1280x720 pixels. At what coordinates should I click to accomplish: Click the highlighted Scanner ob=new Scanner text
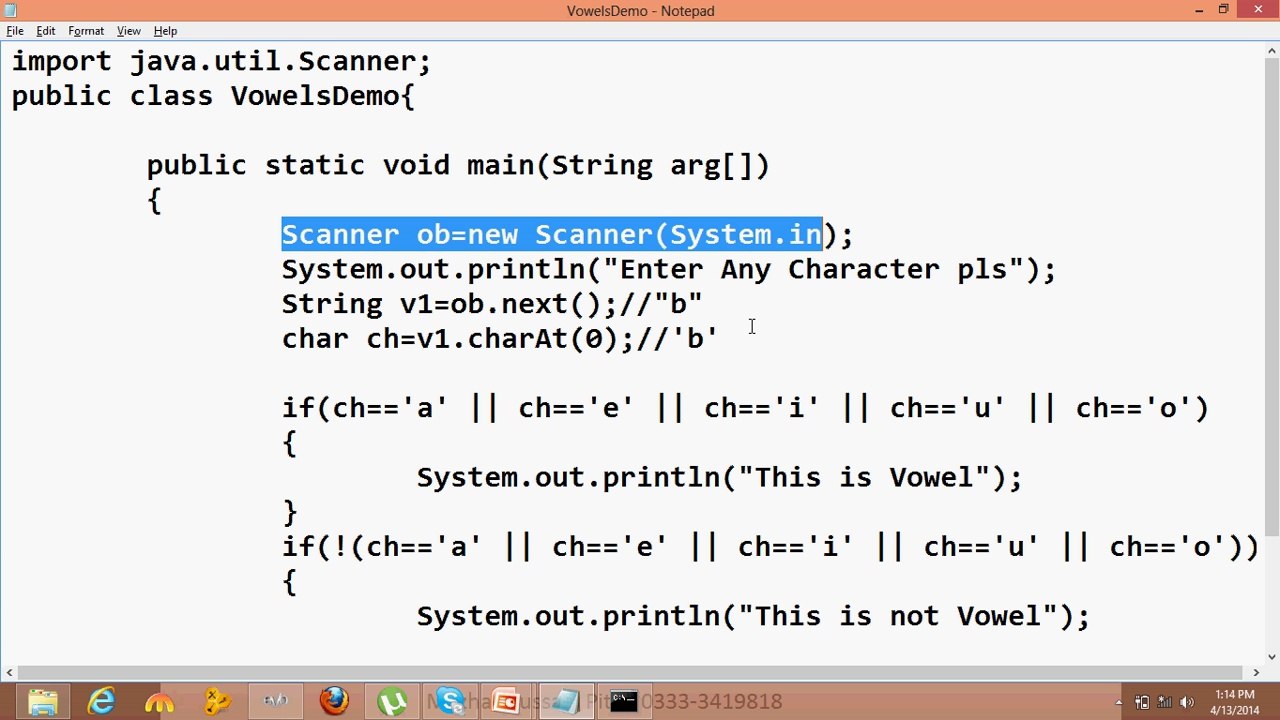pos(552,235)
